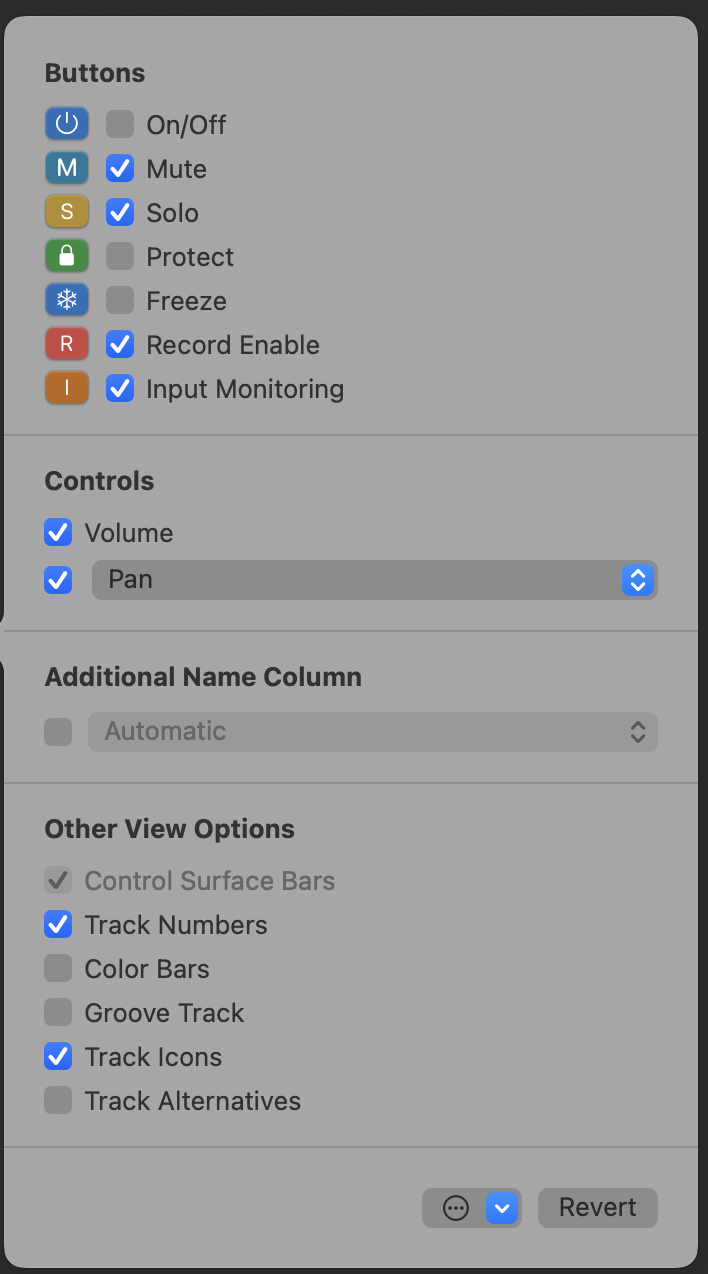Open the Automatic name column dropdown

(x=372, y=732)
